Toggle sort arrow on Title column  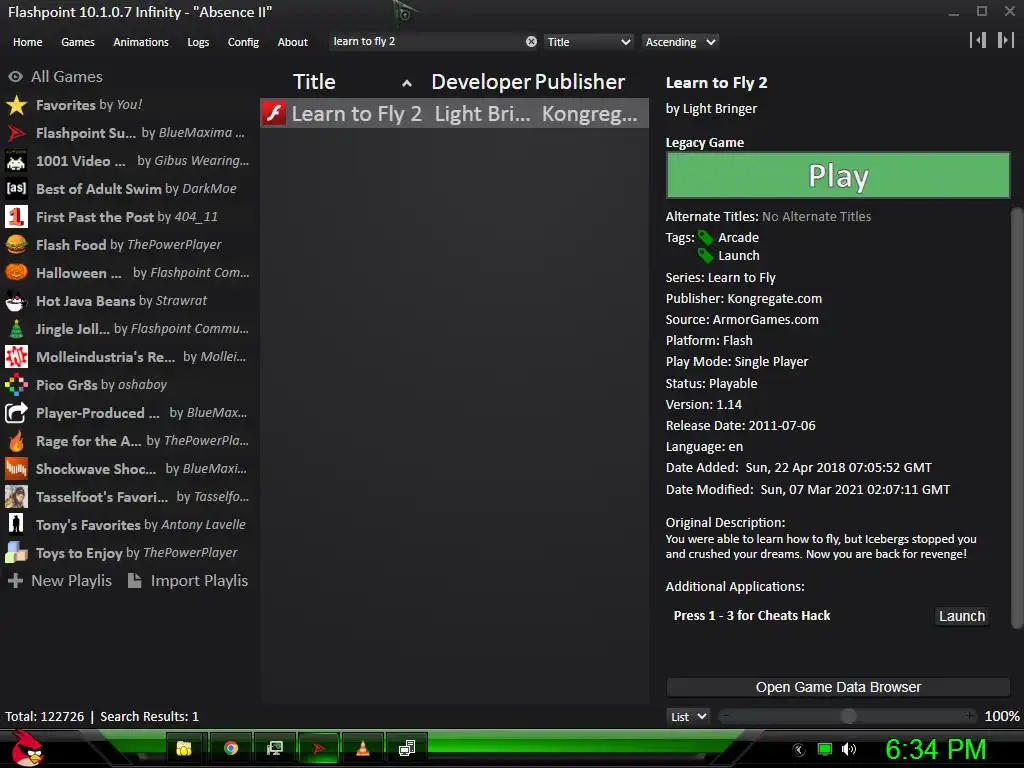[407, 83]
